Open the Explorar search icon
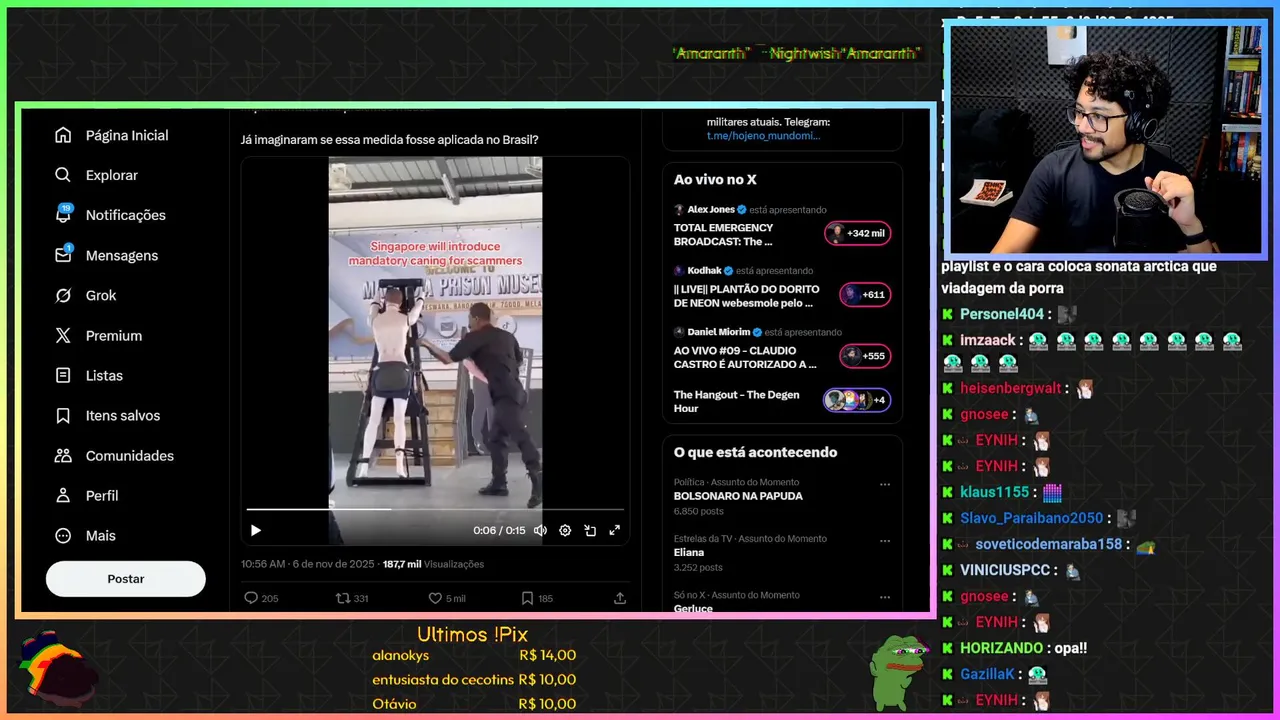Screen dimensions: 1280x720 point(63,175)
